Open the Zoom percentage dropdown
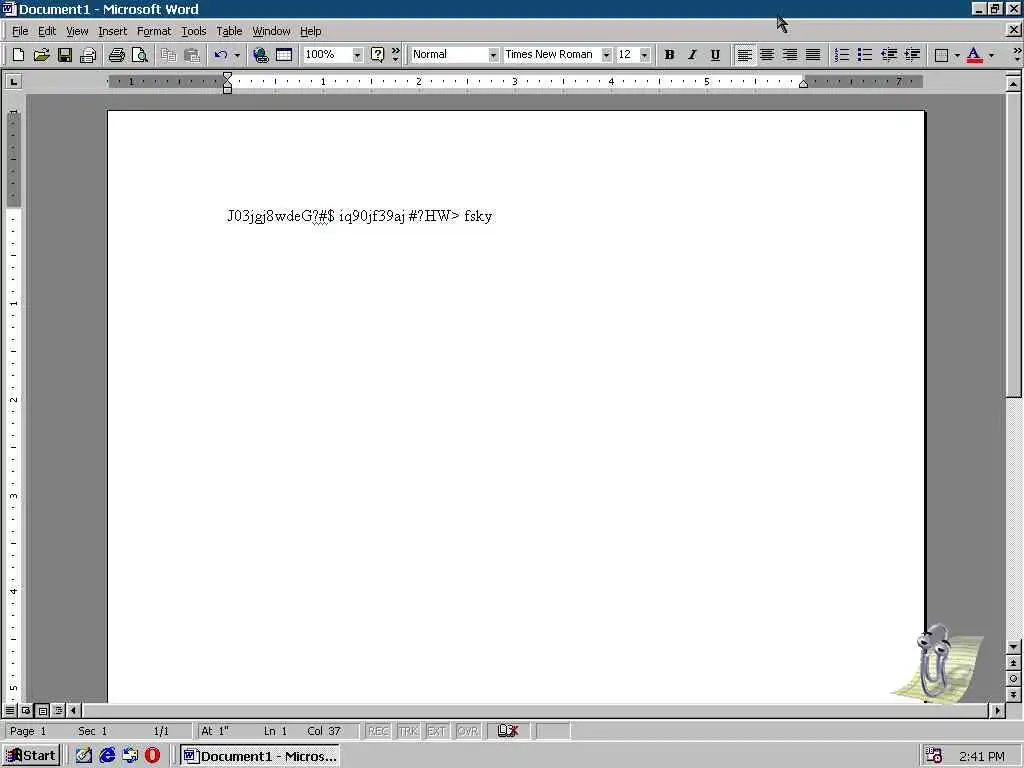The image size is (1024, 768). click(357, 55)
